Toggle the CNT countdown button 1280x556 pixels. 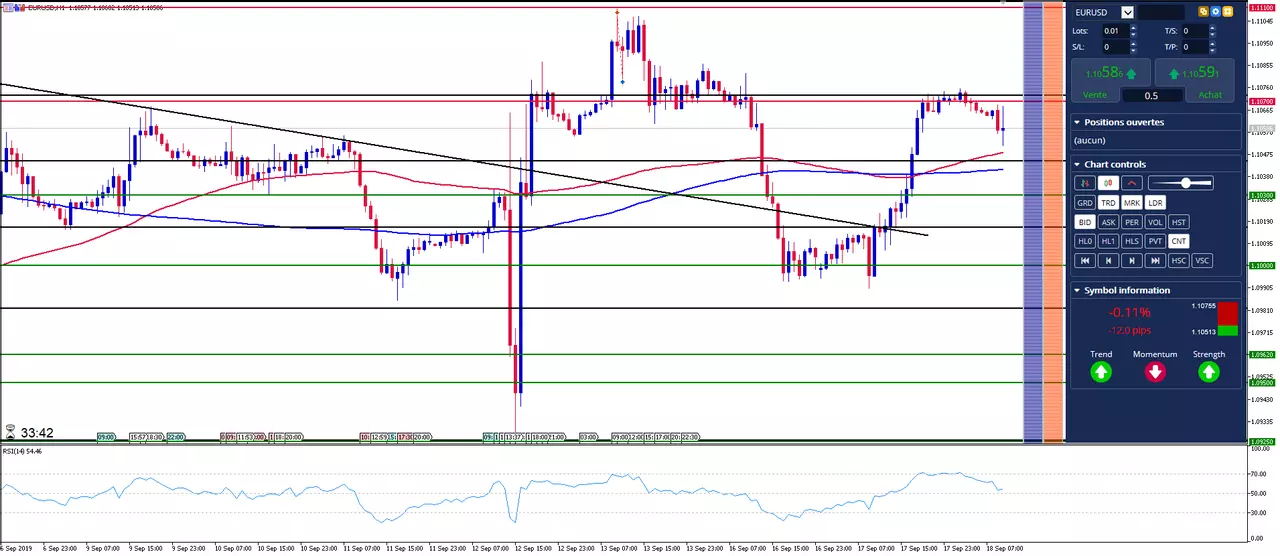point(1179,241)
